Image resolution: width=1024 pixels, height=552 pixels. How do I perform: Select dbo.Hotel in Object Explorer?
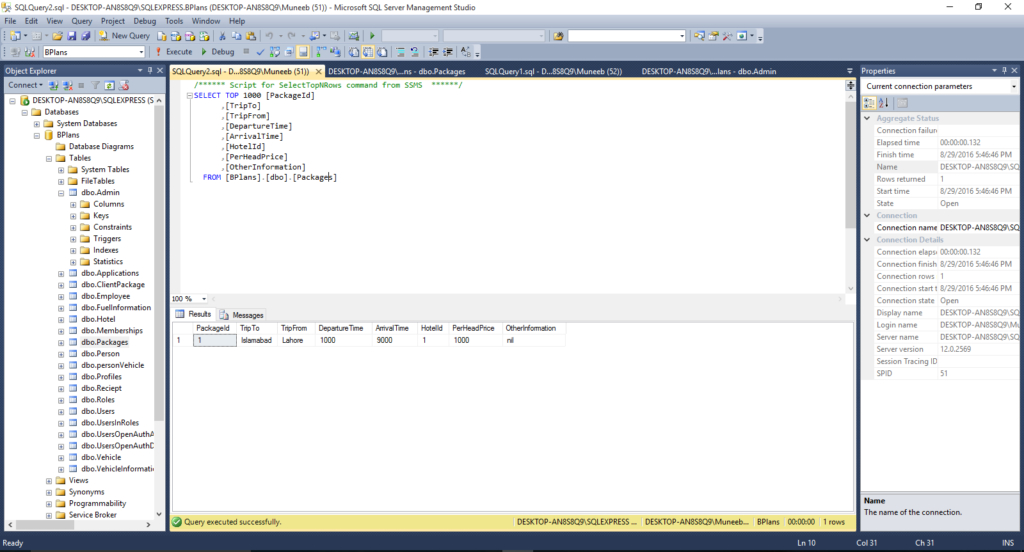[98, 319]
